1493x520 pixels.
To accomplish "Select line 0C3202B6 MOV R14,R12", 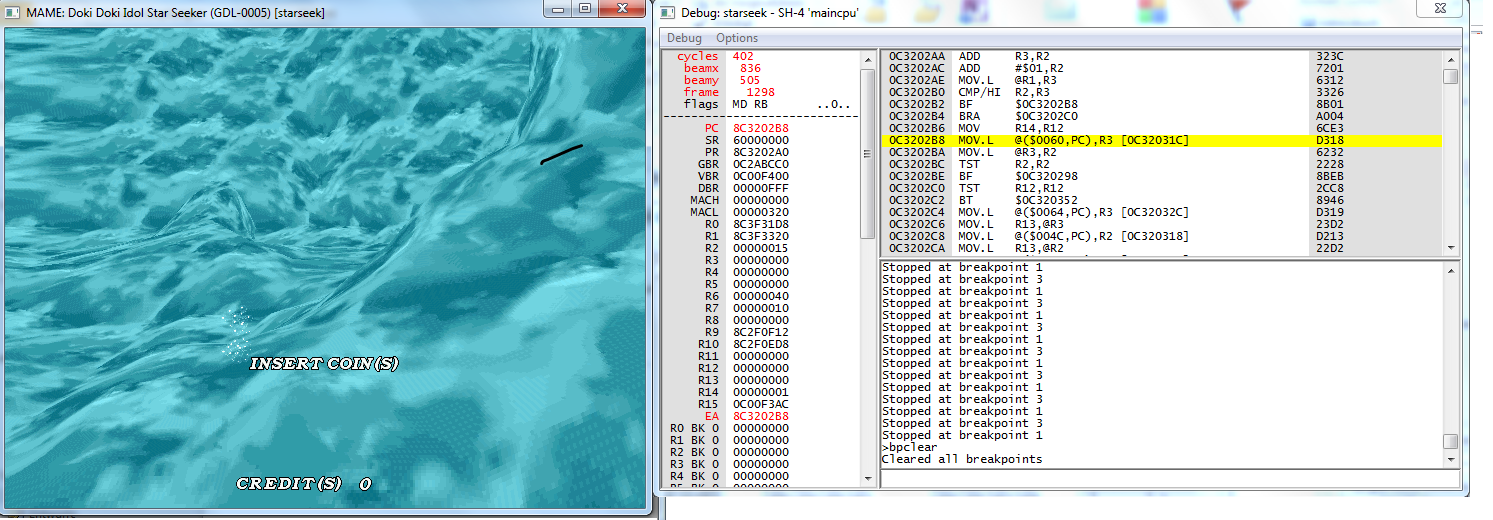I will 1160,129.
